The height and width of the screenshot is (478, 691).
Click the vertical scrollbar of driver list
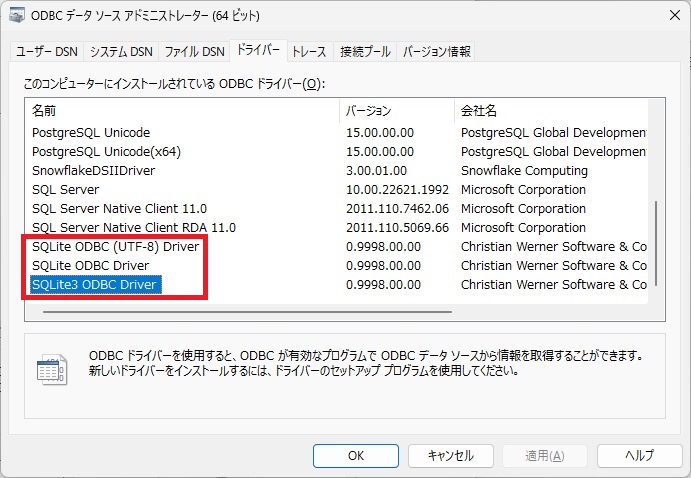click(x=656, y=243)
